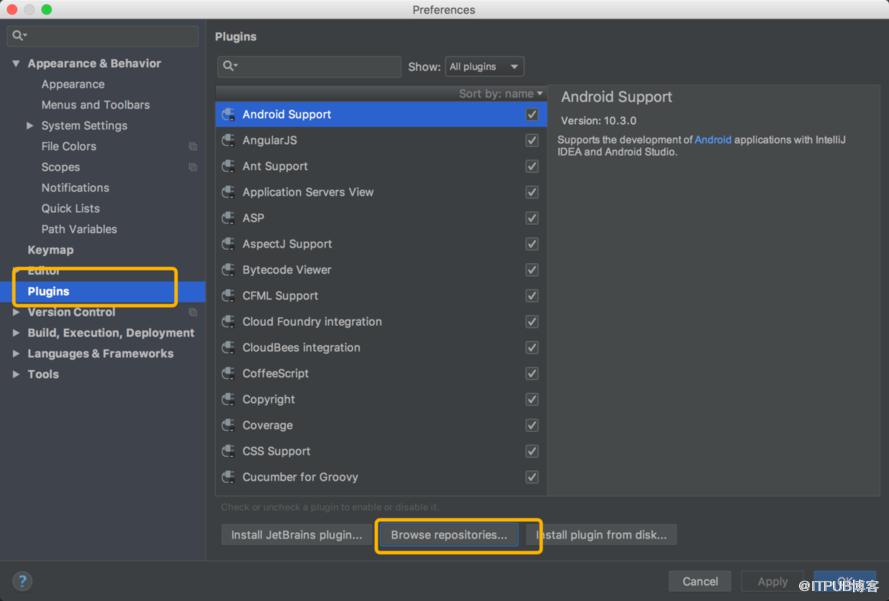Click the Android Support plugin icon

coord(228,115)
